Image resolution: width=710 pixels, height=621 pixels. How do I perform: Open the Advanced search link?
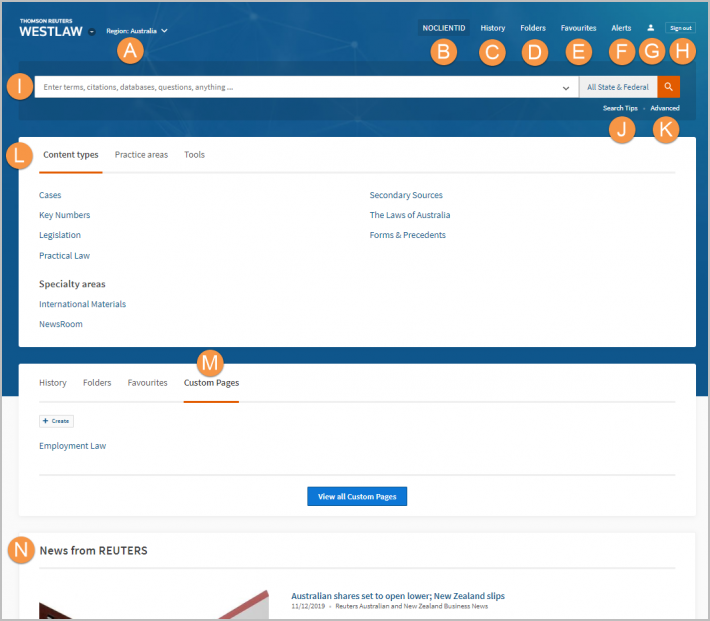[665, 108]
